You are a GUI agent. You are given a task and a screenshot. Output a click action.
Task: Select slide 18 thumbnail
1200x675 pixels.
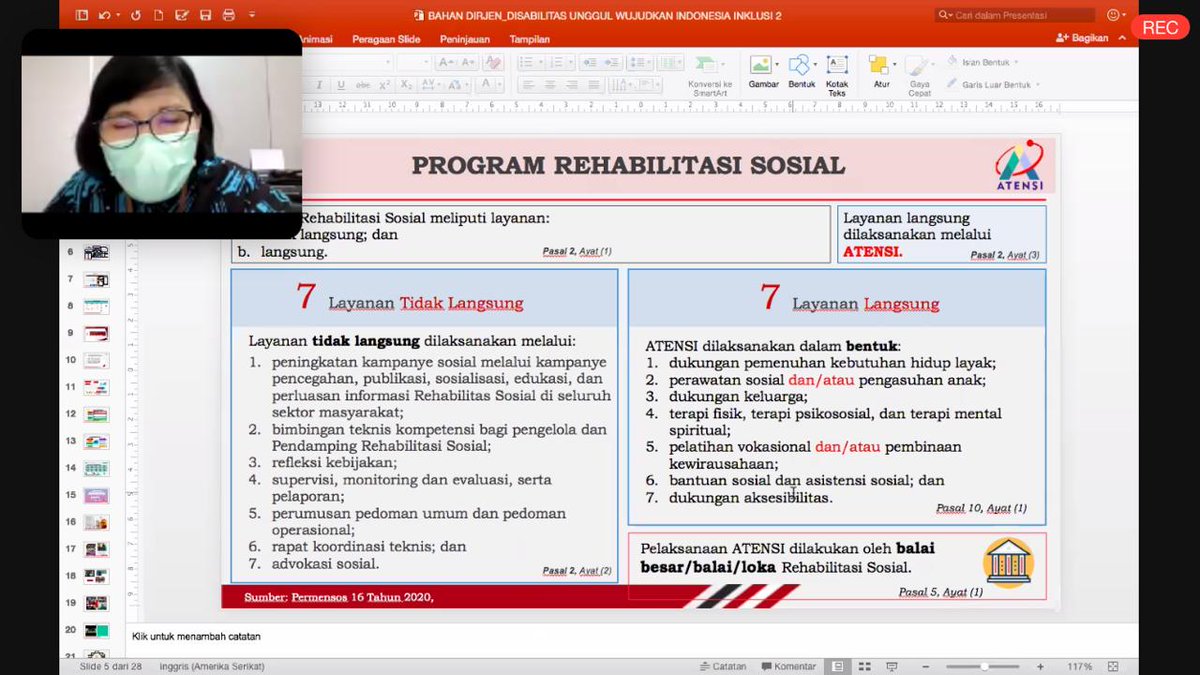pyautogui.click(x=96, y=576)
